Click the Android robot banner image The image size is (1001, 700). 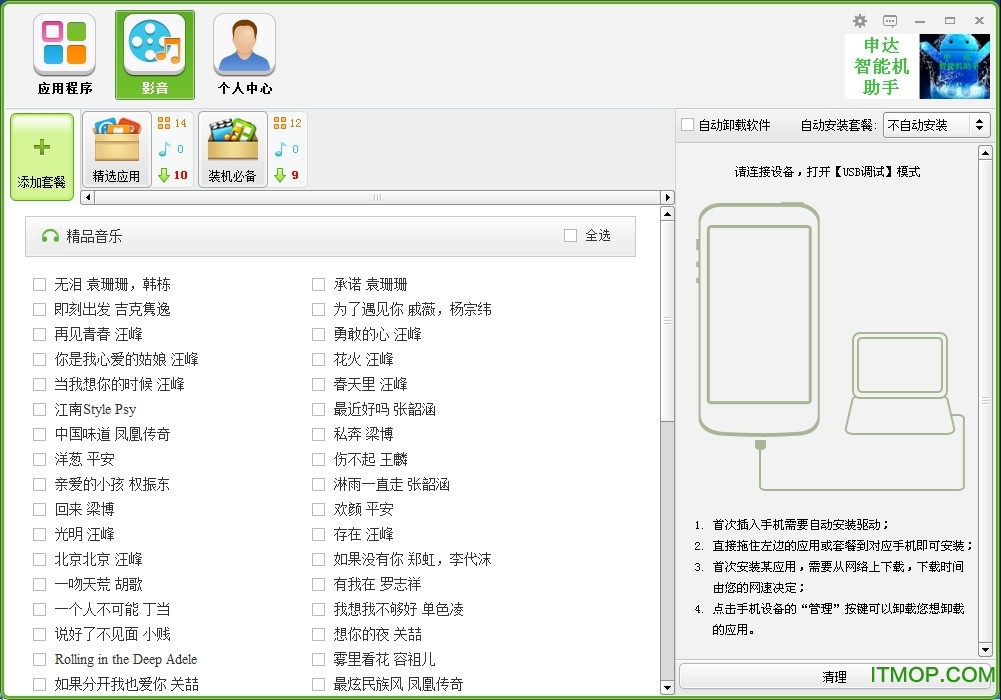click(x=954, y=67)
